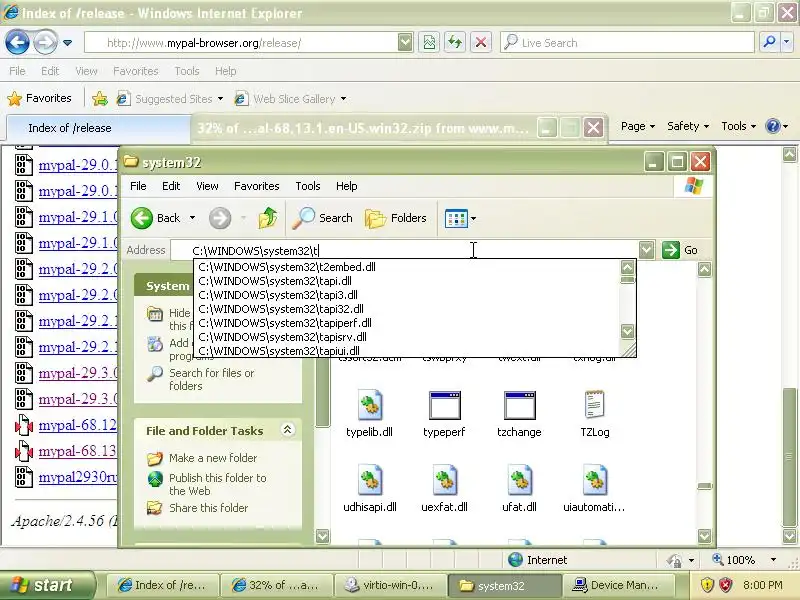Click Make a new folder task
Image resolution: width=800 pixels, height=600 pixels.
(213, 458)
